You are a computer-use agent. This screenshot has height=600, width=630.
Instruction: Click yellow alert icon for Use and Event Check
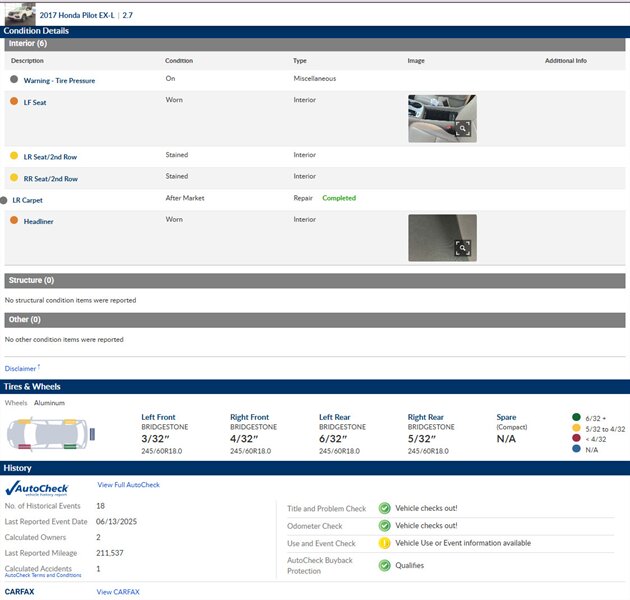tap(385, 543)
